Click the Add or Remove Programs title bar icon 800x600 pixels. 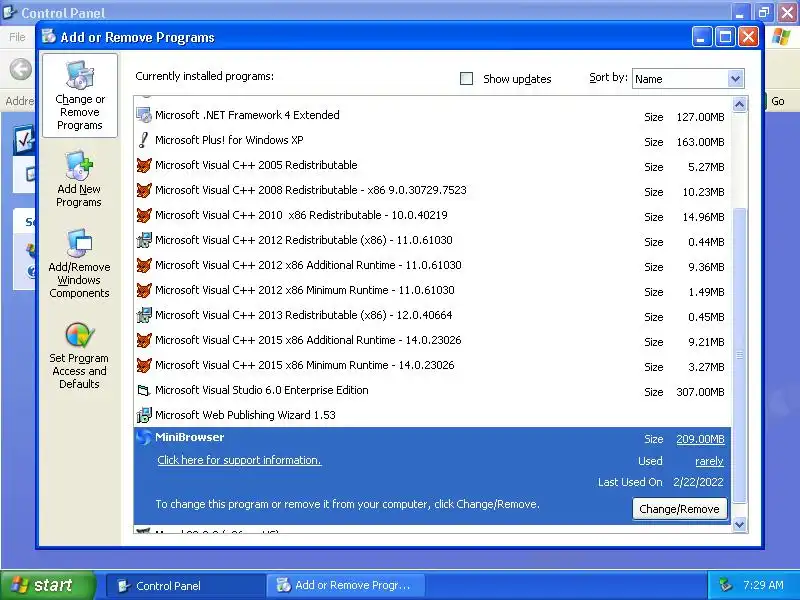pyautogui.click(x=49, y=37)
